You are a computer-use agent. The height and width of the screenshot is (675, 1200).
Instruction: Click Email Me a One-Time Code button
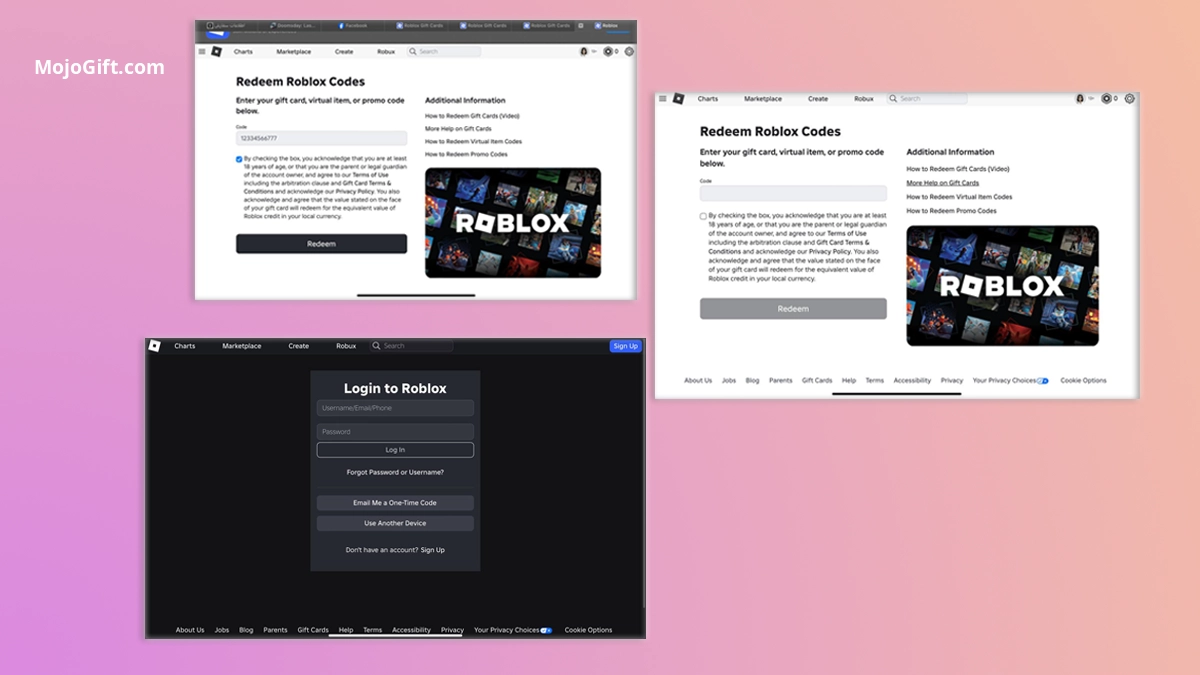(395, 503)
